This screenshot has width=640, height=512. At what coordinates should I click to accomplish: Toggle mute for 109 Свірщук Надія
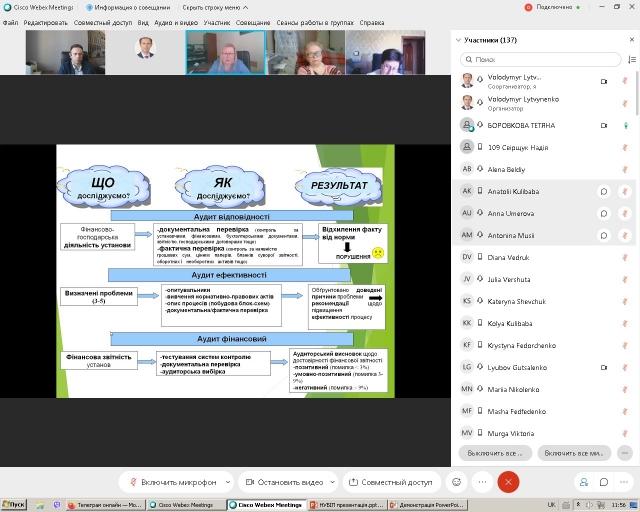tap(625, 147)
